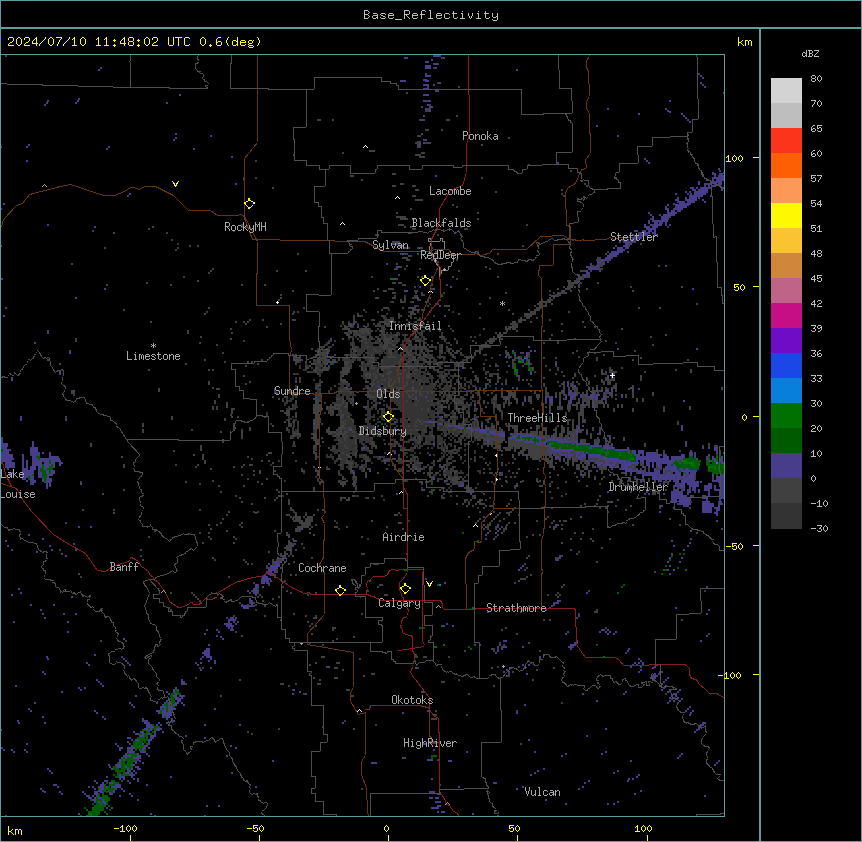
Task: Click the Stettler city label
Action: pos(634,237)
